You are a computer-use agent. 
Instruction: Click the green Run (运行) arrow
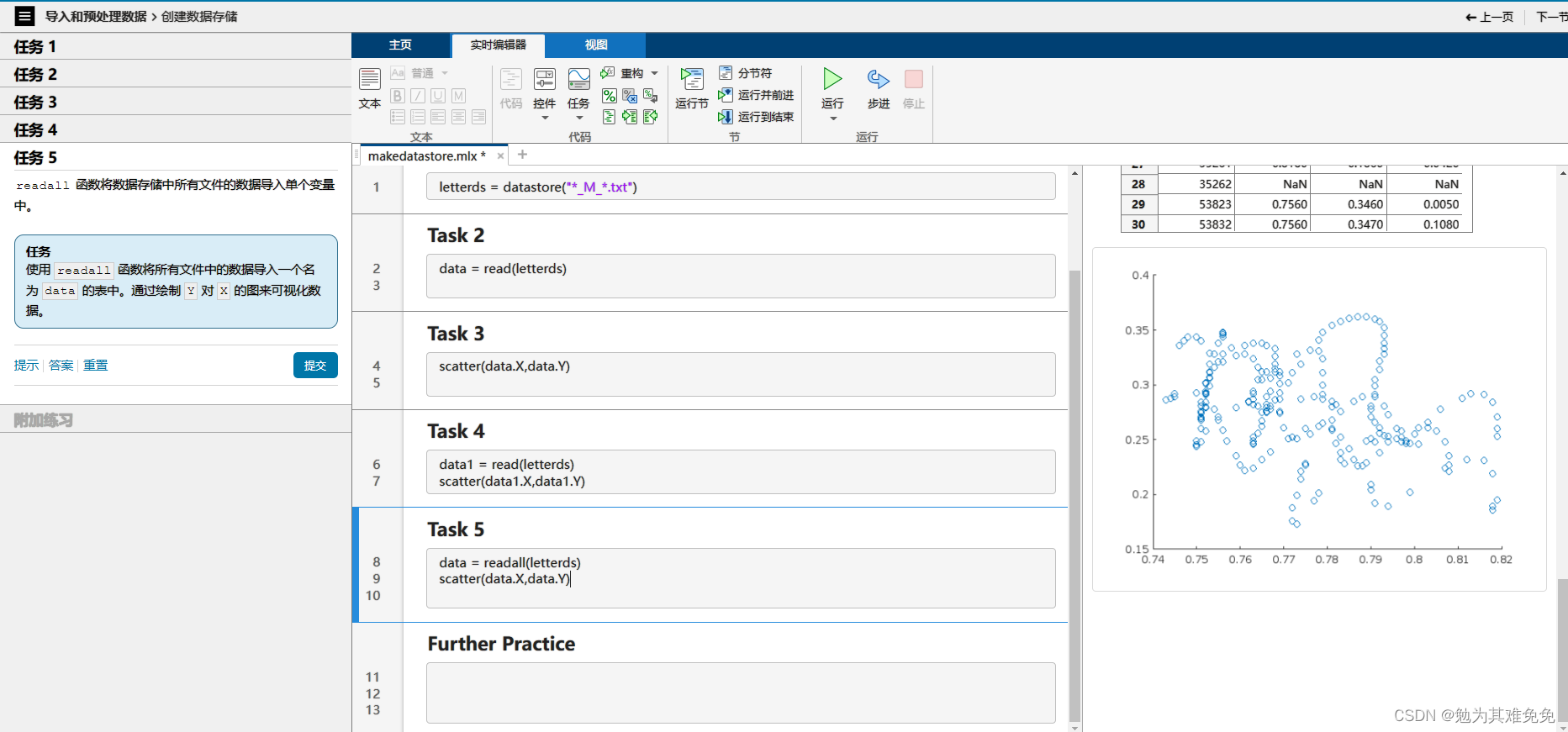click(x=832, y=79)
